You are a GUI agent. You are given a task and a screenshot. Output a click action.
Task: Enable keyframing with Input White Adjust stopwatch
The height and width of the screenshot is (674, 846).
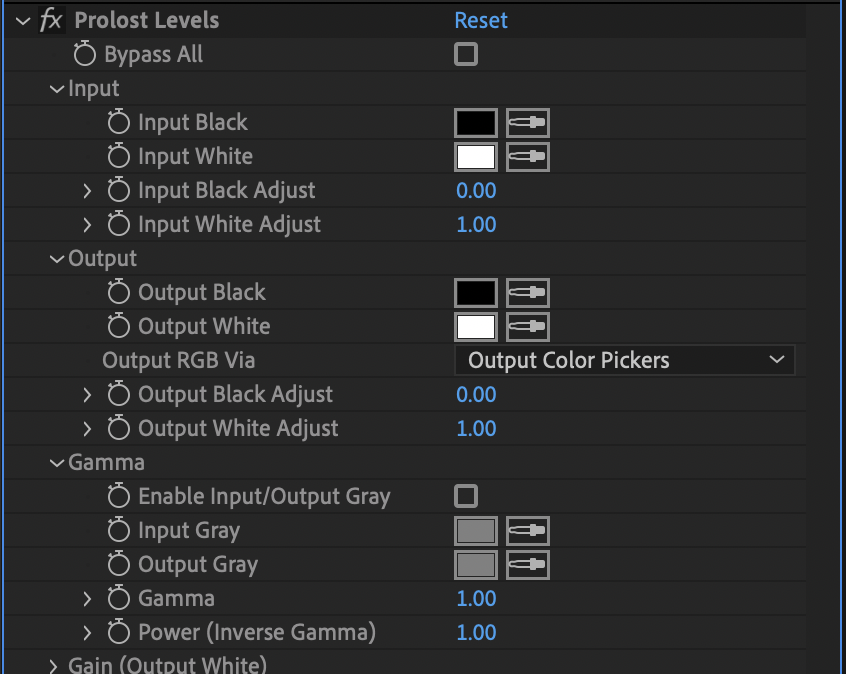119,224
